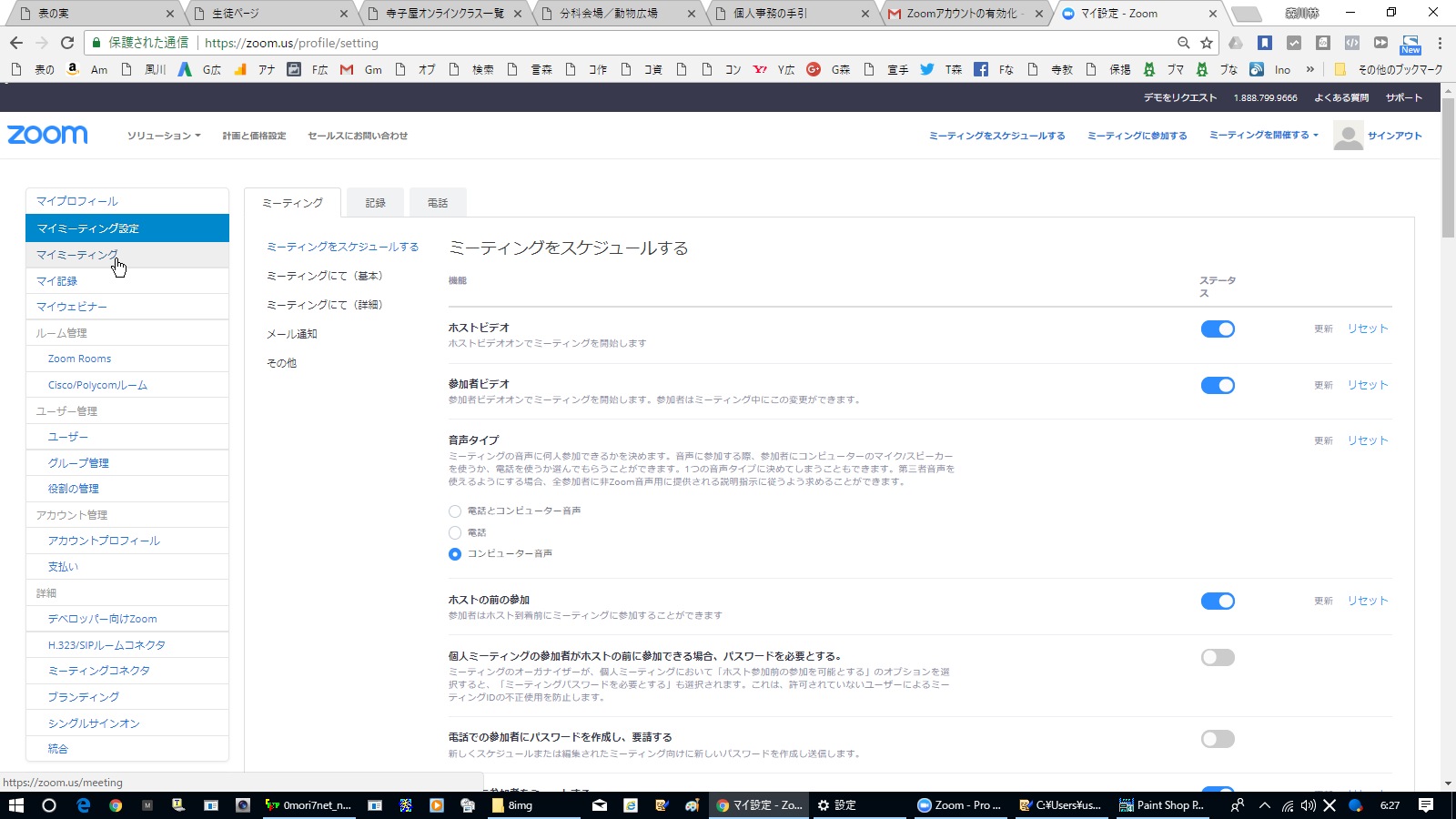The width and height of the screenshot is (1456, 819).
Task: Open the Amazon 'Am' bookmark
Action: [x=88, y=69]
